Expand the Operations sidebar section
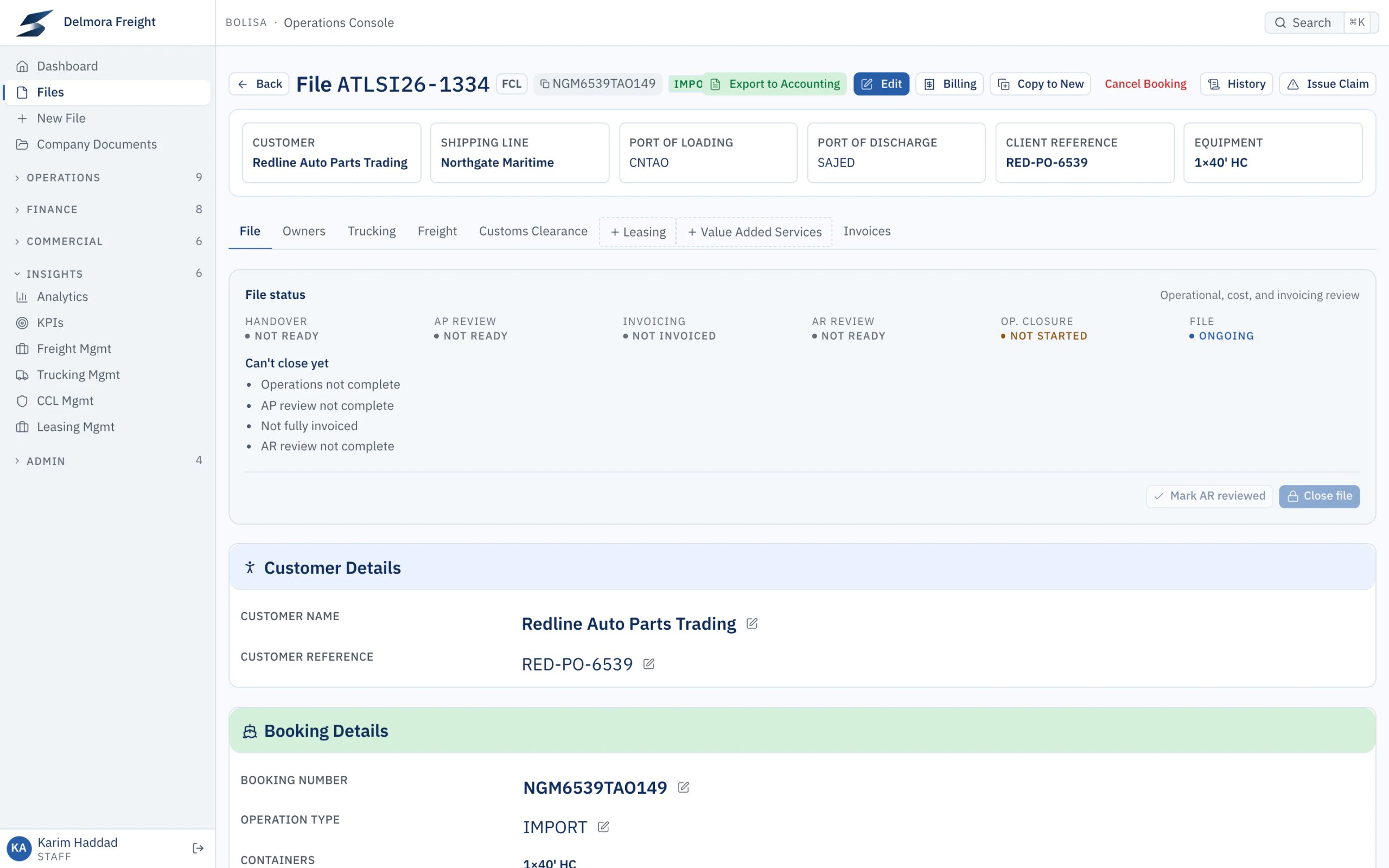 (107, 177)
